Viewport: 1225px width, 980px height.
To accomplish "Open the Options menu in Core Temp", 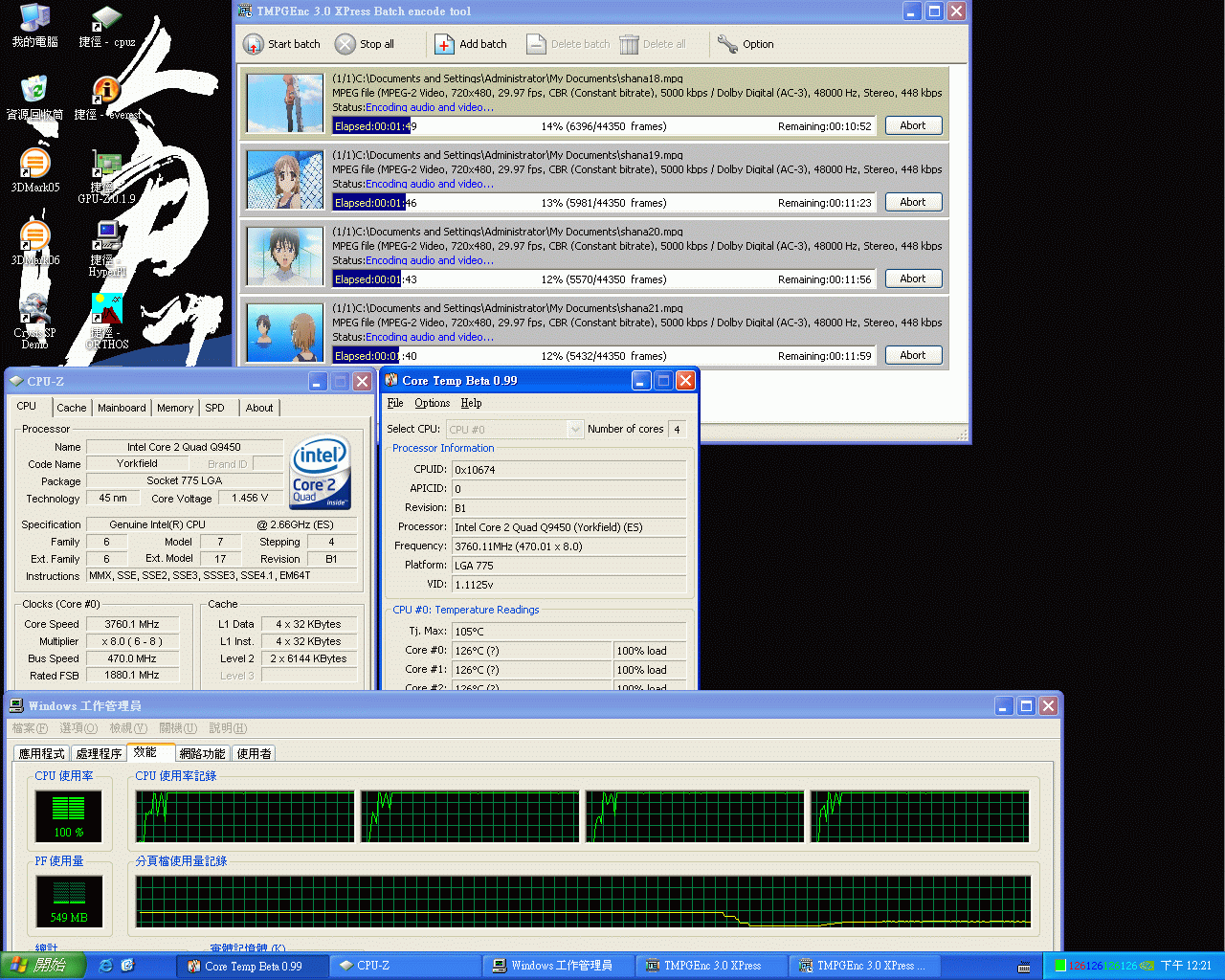I will click(x=432, y=403).
